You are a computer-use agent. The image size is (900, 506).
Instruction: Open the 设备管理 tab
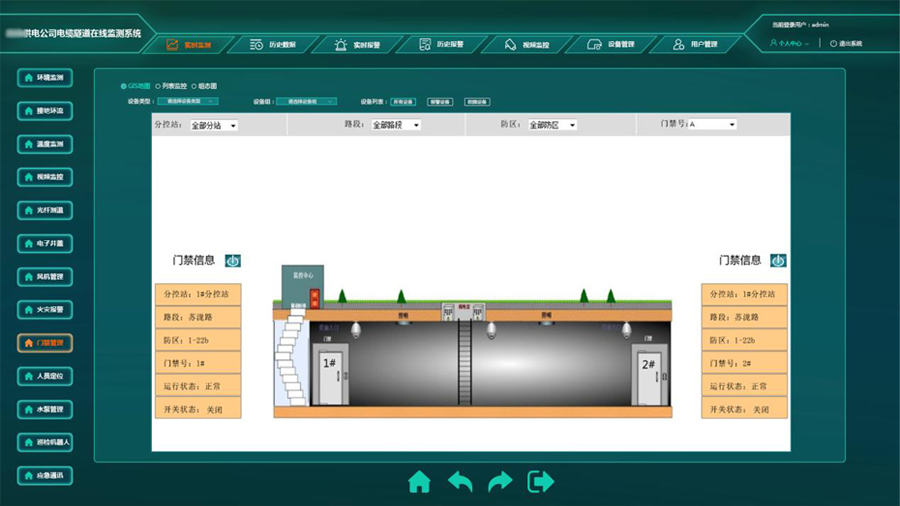(611, 45)
